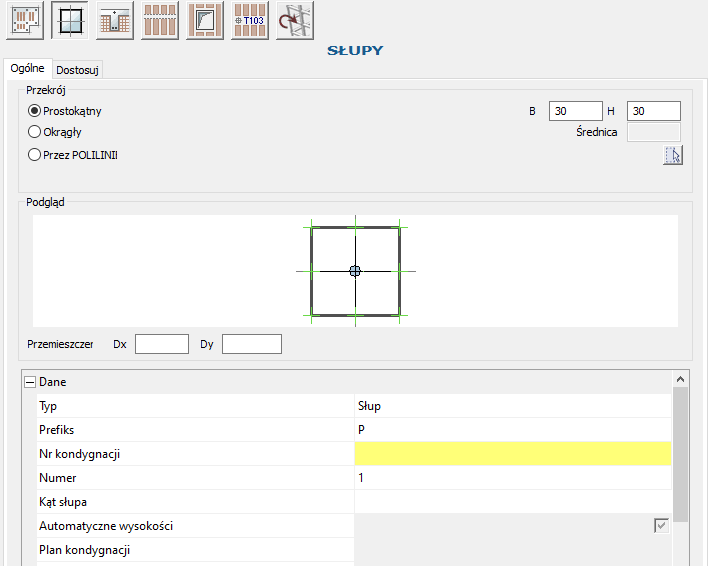Viewport: 708px width, 566px height.
Task: Click the Dx offset input field
Action: tap(161, 344)
